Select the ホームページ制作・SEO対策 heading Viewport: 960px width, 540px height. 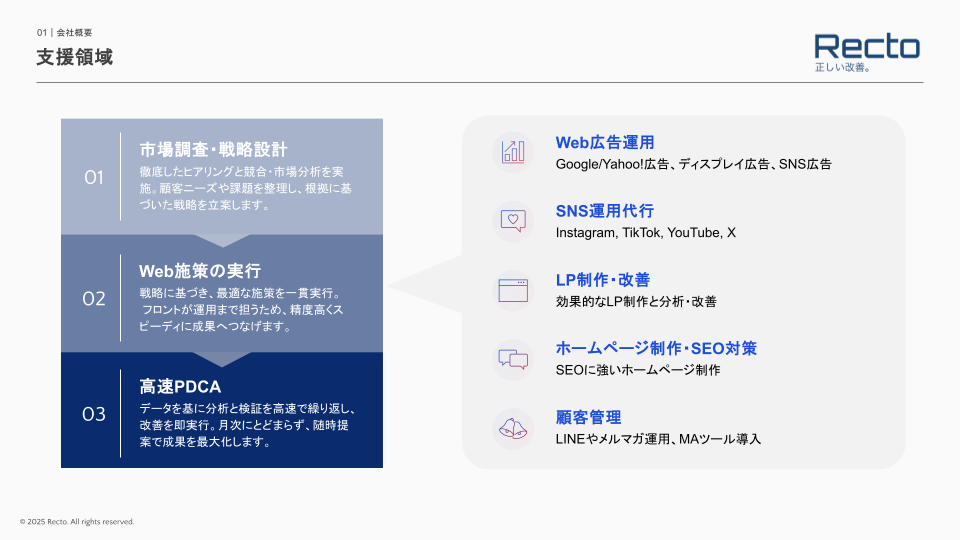(656, 348)
